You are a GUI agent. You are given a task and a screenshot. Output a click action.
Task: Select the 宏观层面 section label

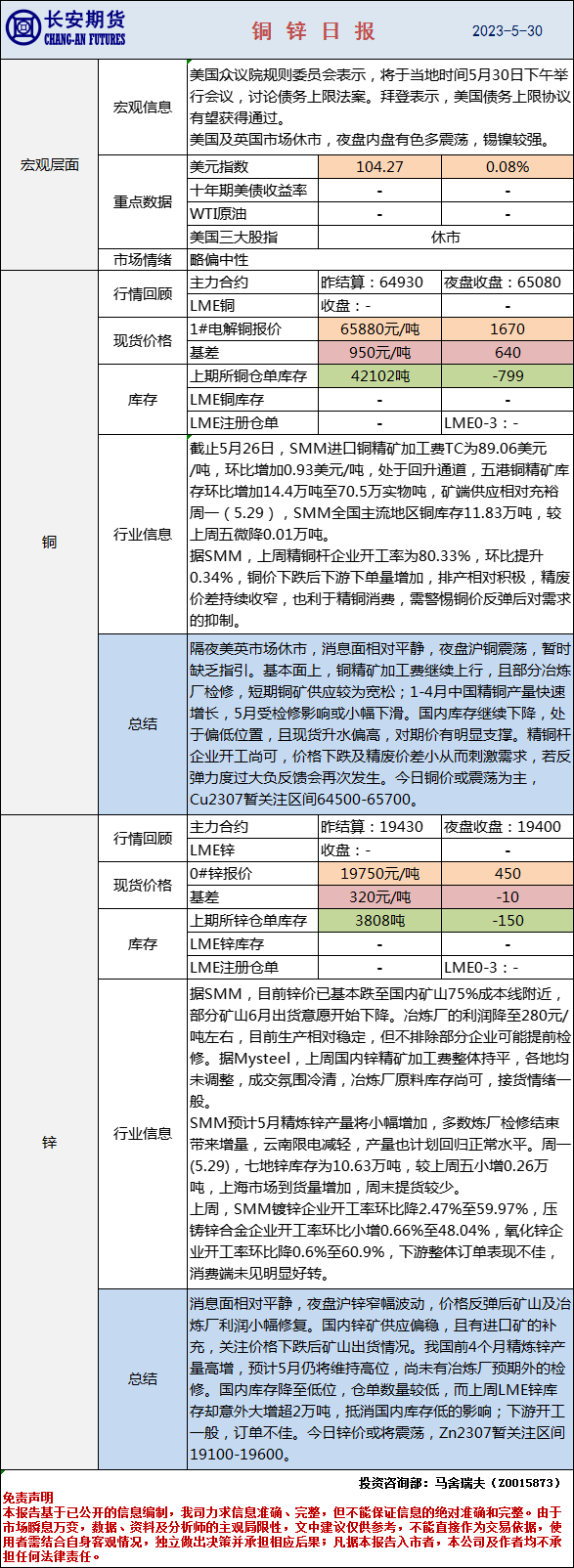click(x=50, y=165)
